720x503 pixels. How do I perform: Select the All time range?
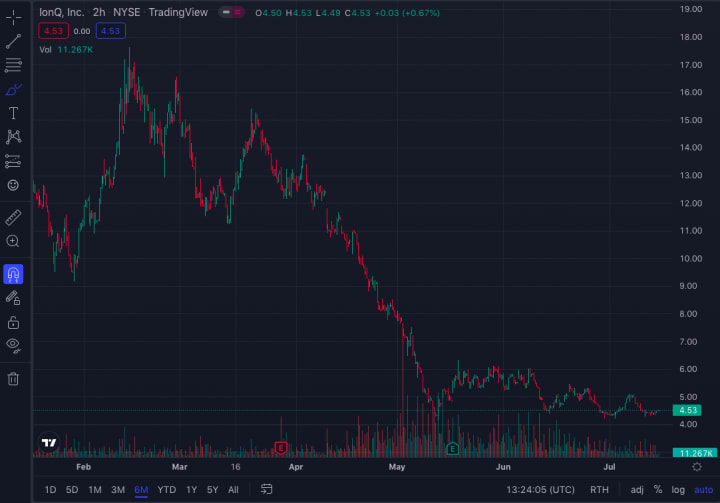[233, 490]
